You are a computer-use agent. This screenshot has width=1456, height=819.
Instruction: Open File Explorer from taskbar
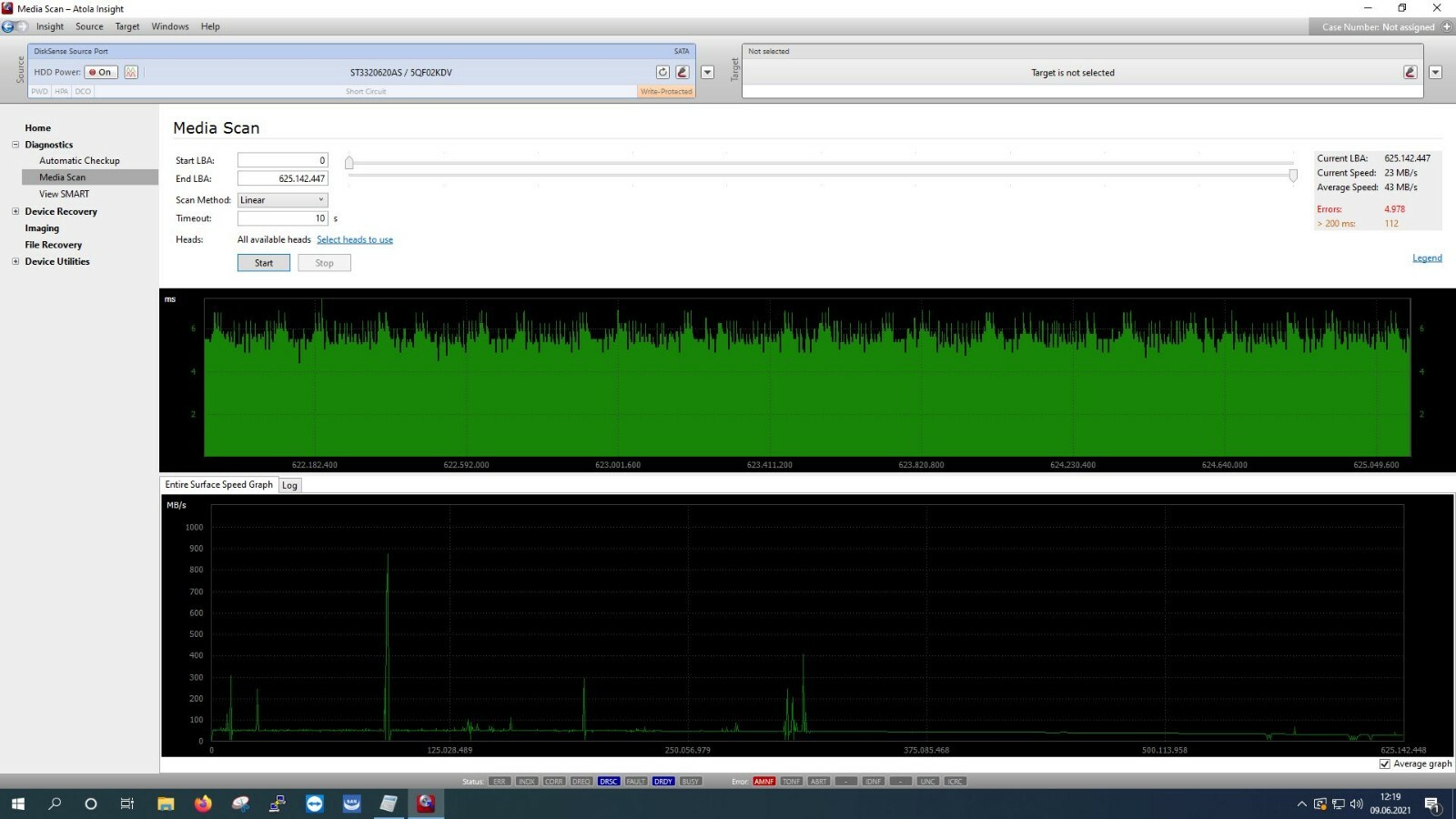(166, 804)
